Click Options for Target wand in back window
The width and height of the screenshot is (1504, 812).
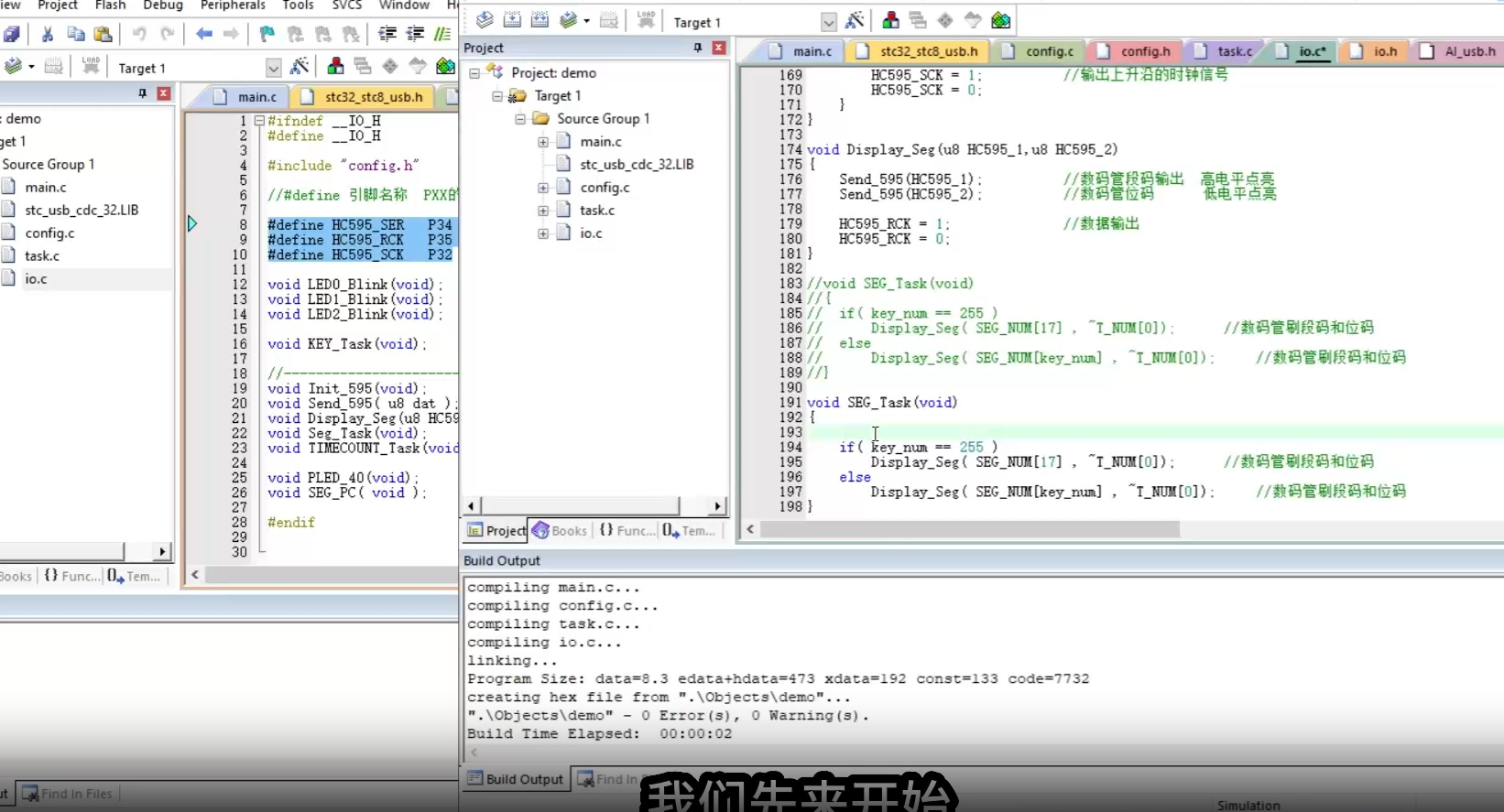tap(299, 66)
